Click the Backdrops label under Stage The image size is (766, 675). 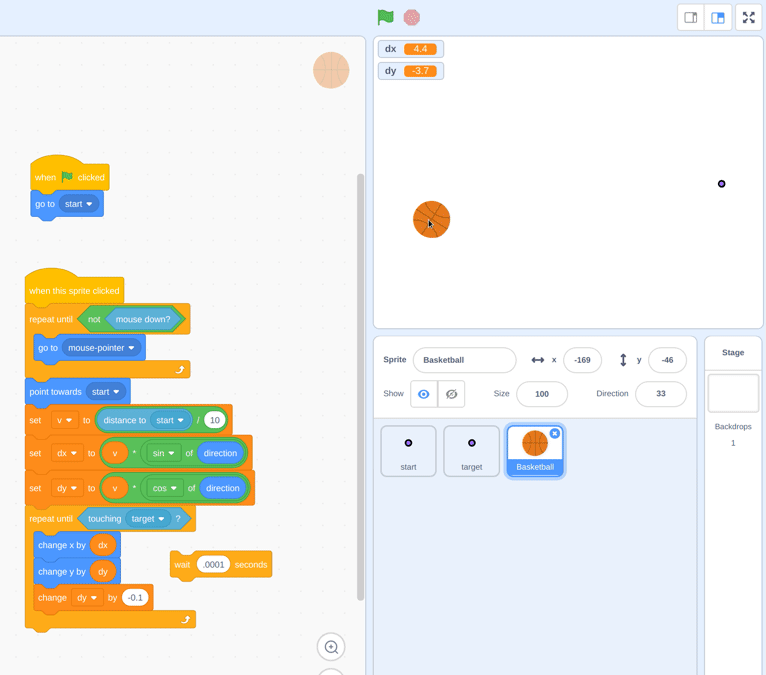point(733,426)
